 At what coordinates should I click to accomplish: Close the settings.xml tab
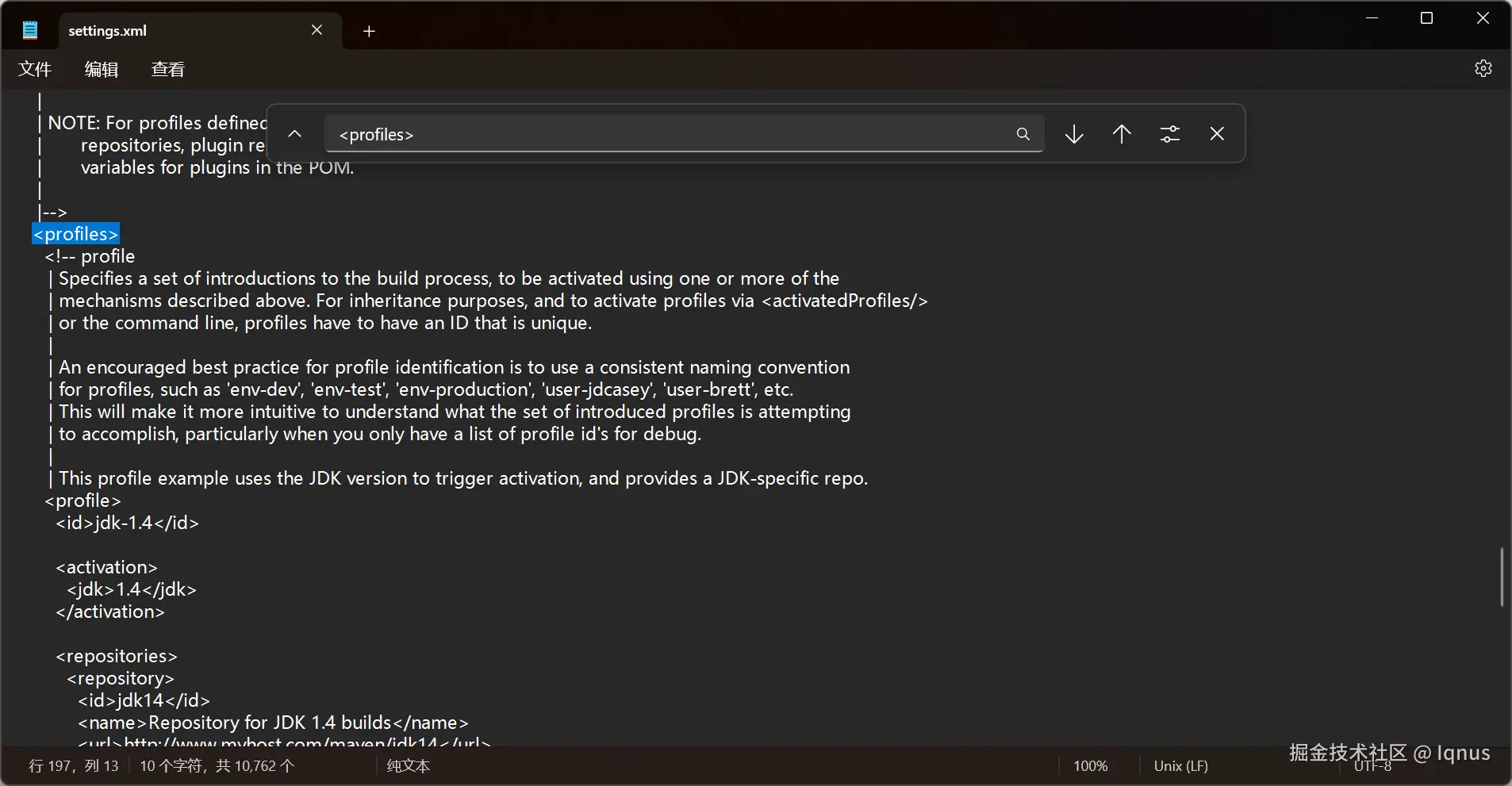pos(317,30)
